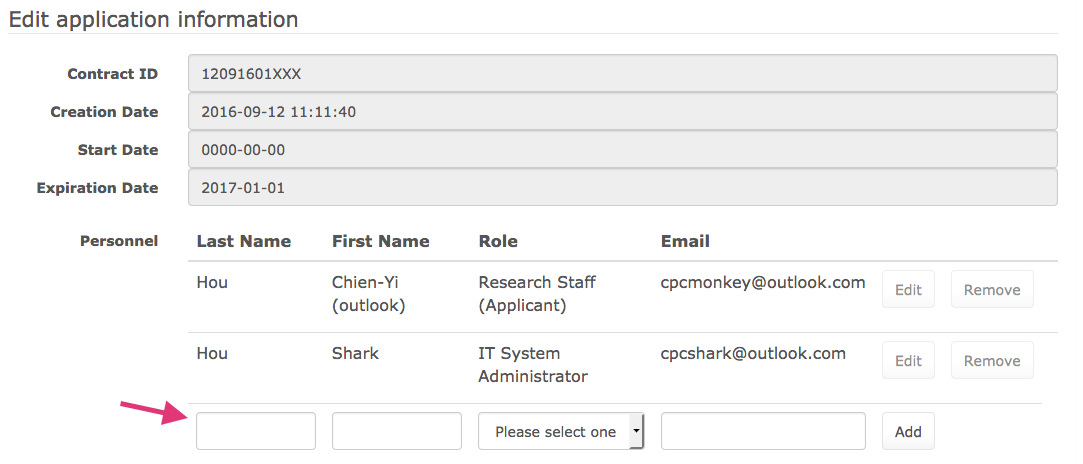Click the Email column header
Screen dimensions: 1083x464
(685, 241)
